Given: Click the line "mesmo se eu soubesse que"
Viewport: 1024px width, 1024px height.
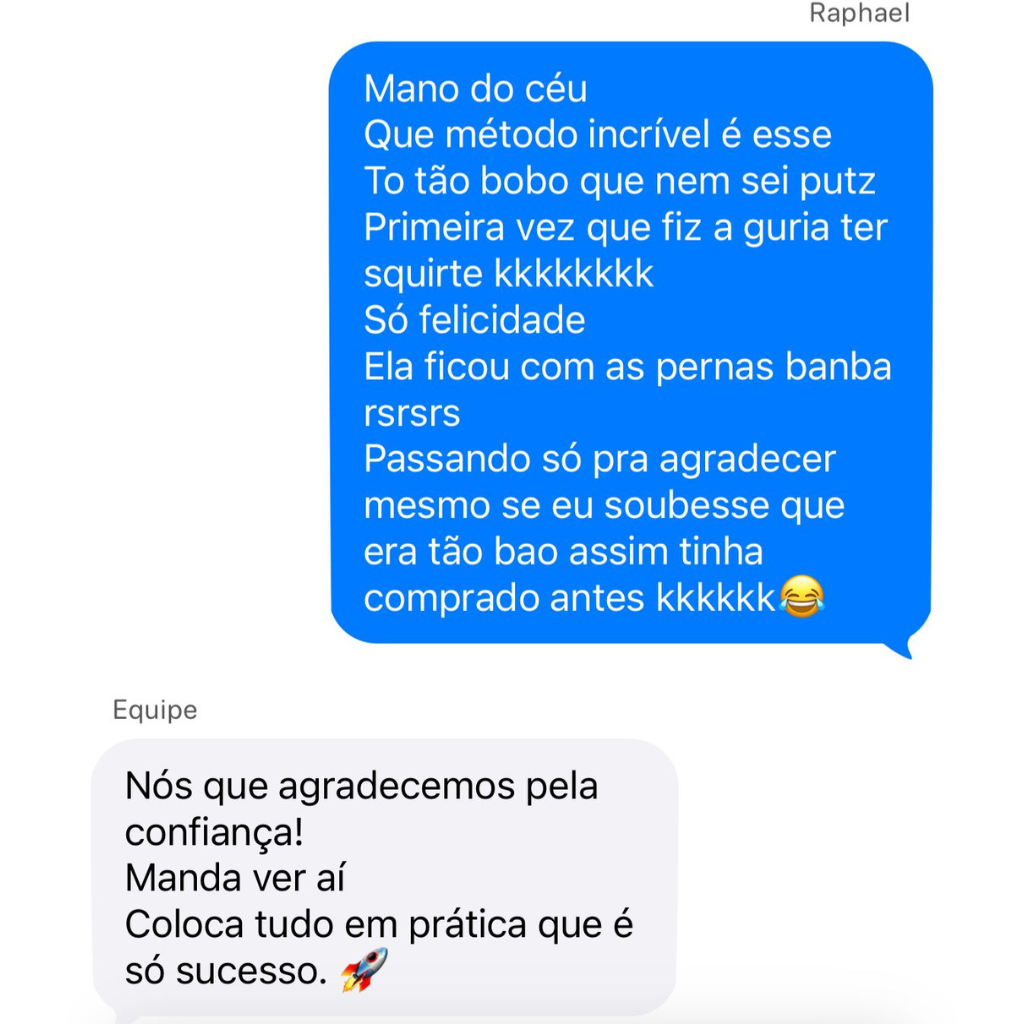Looking at the screenshot, I should 604,505.
